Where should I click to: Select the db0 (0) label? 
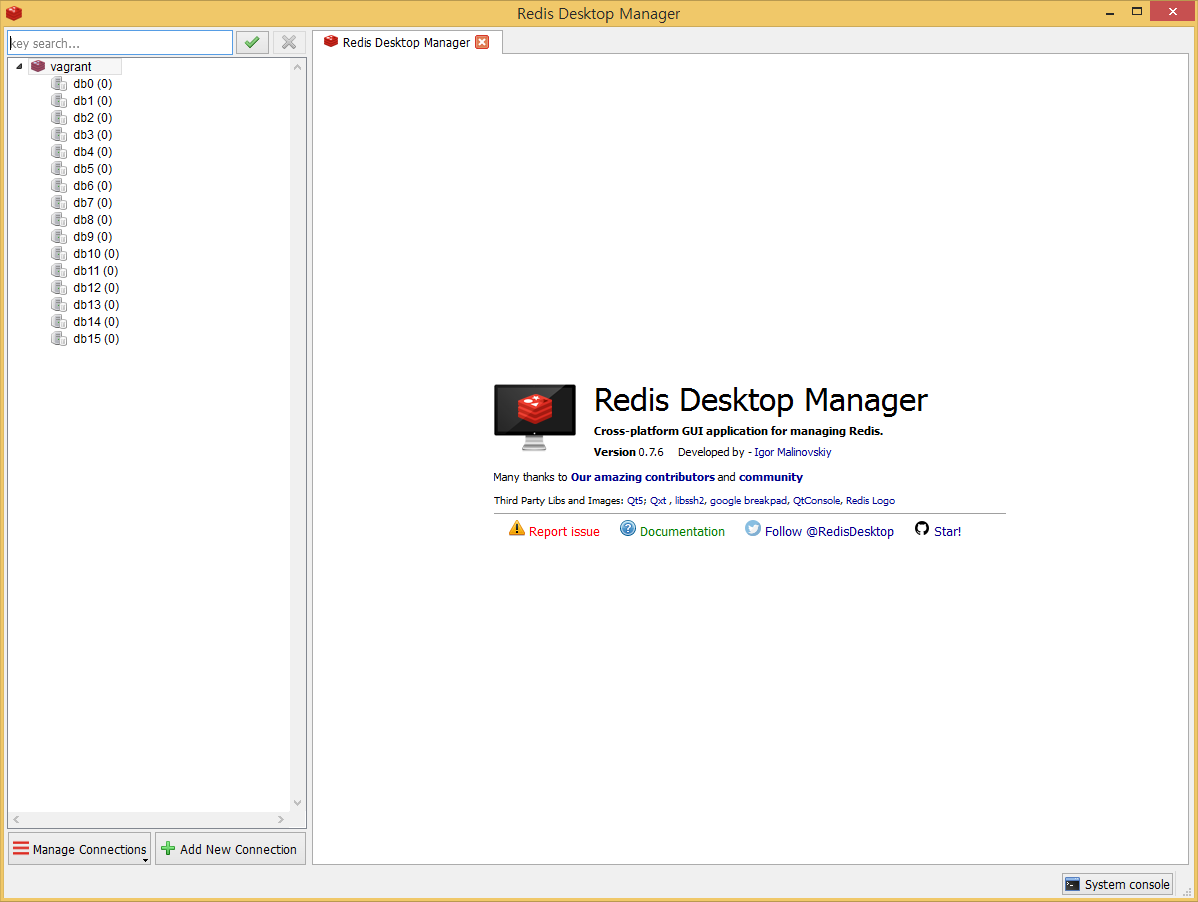(x=92, y=84)
